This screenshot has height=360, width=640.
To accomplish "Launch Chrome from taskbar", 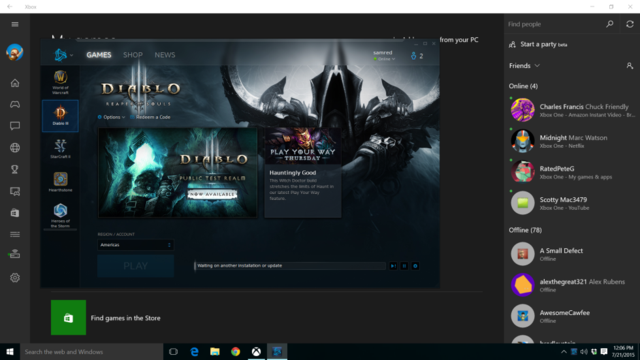I will [236, 351].
